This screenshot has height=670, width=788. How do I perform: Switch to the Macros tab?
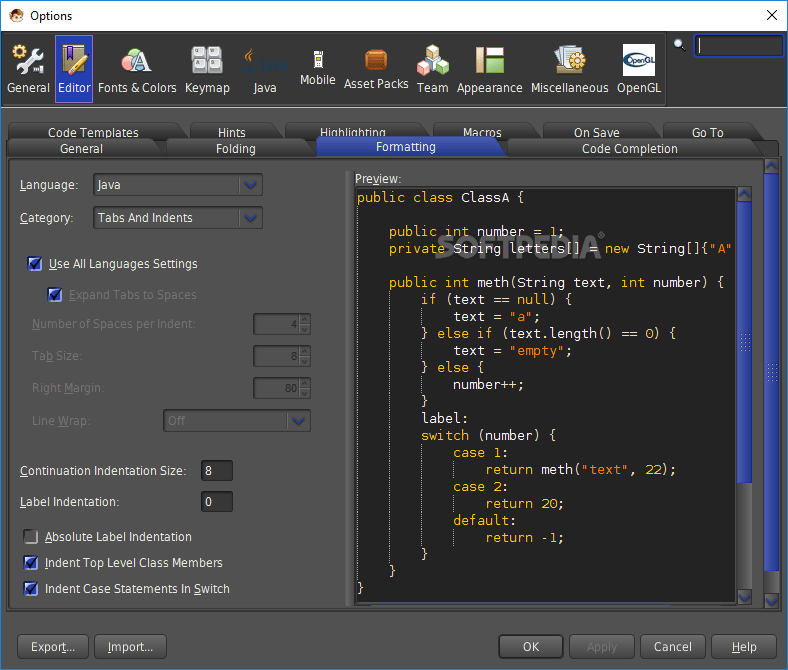pos(482,131)
